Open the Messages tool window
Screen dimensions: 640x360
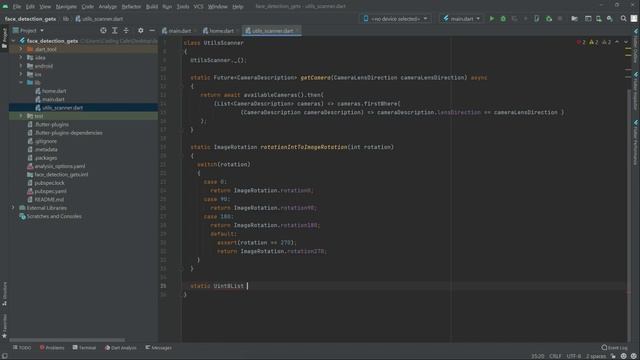click(x=158, y=348)
